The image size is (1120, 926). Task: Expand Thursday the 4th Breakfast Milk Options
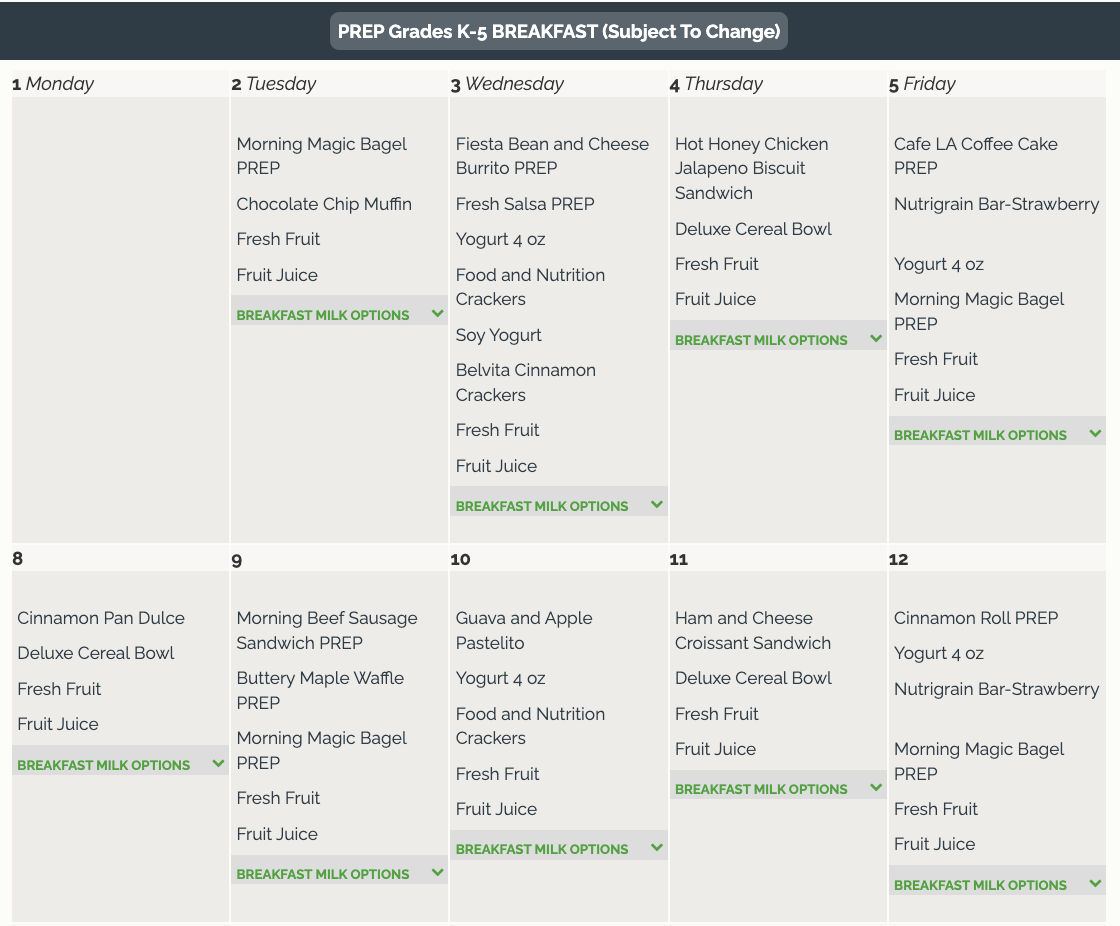coord(761,340)
